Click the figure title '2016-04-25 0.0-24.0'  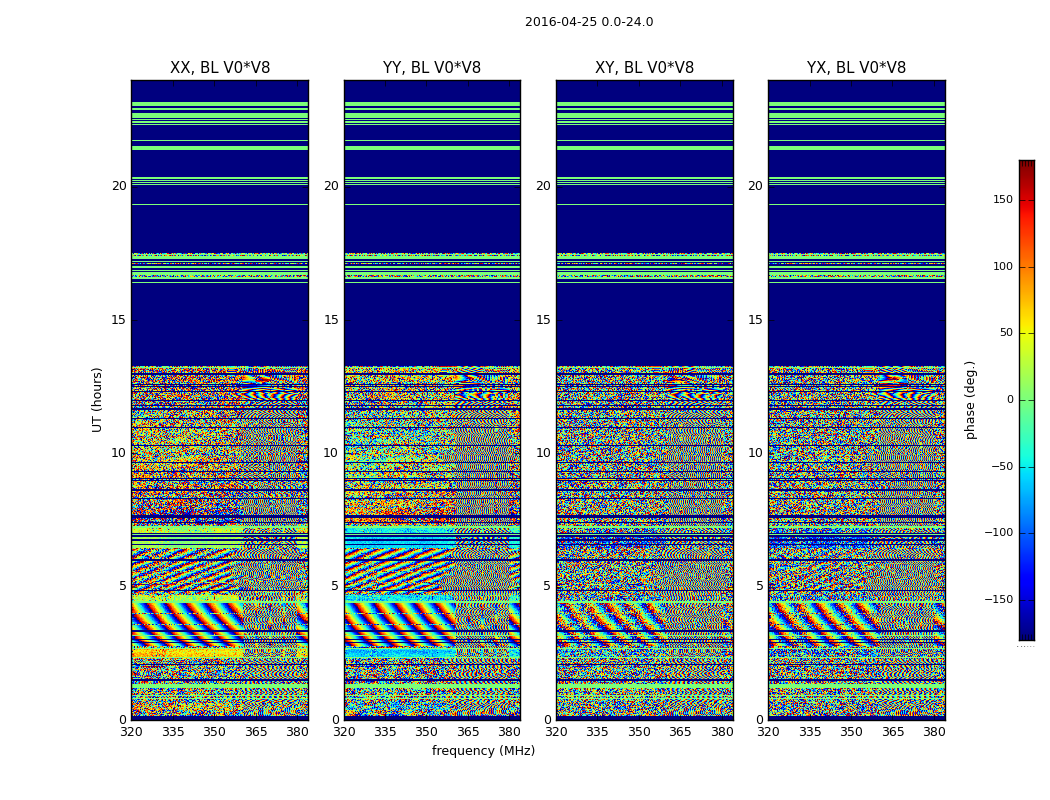589,22
